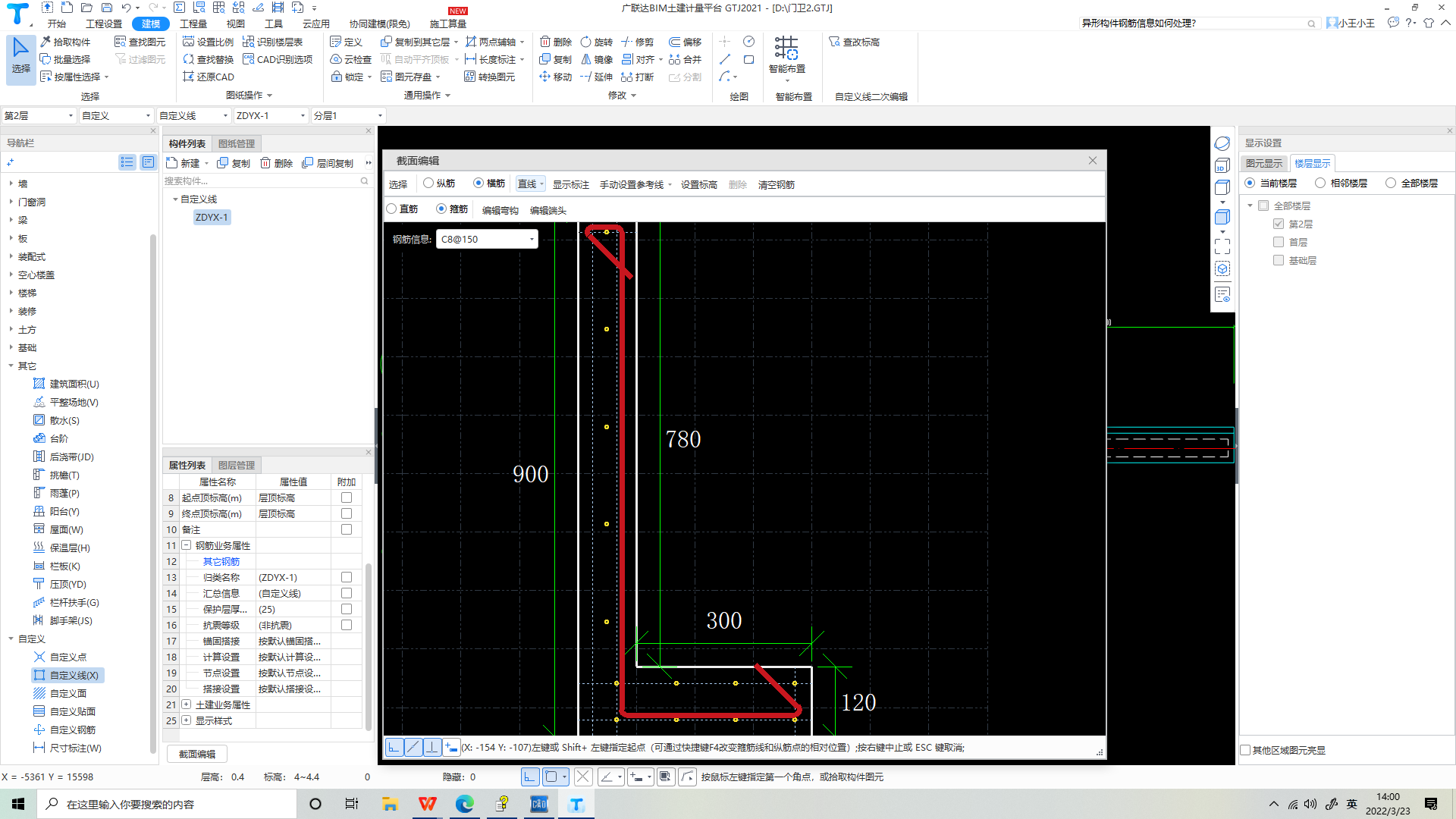
Task: Select the 箍筋 radio button
Action: pos(441,209)
